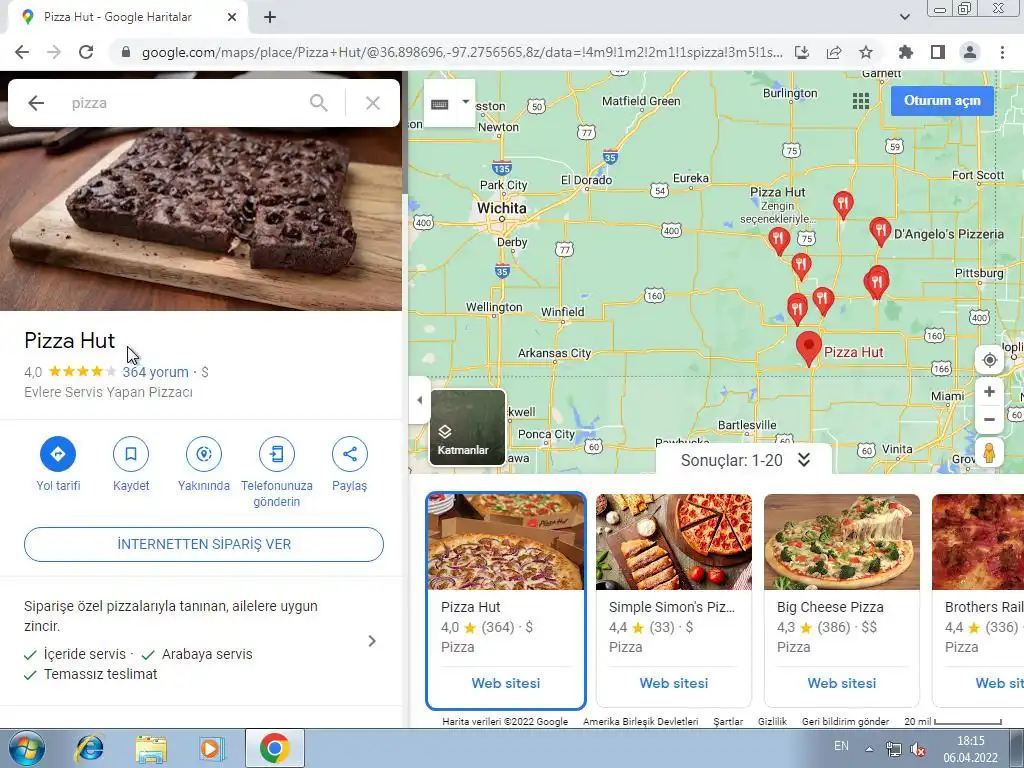
Task: Open the Chrome three-dot menu
Action: coord(1002,52)
